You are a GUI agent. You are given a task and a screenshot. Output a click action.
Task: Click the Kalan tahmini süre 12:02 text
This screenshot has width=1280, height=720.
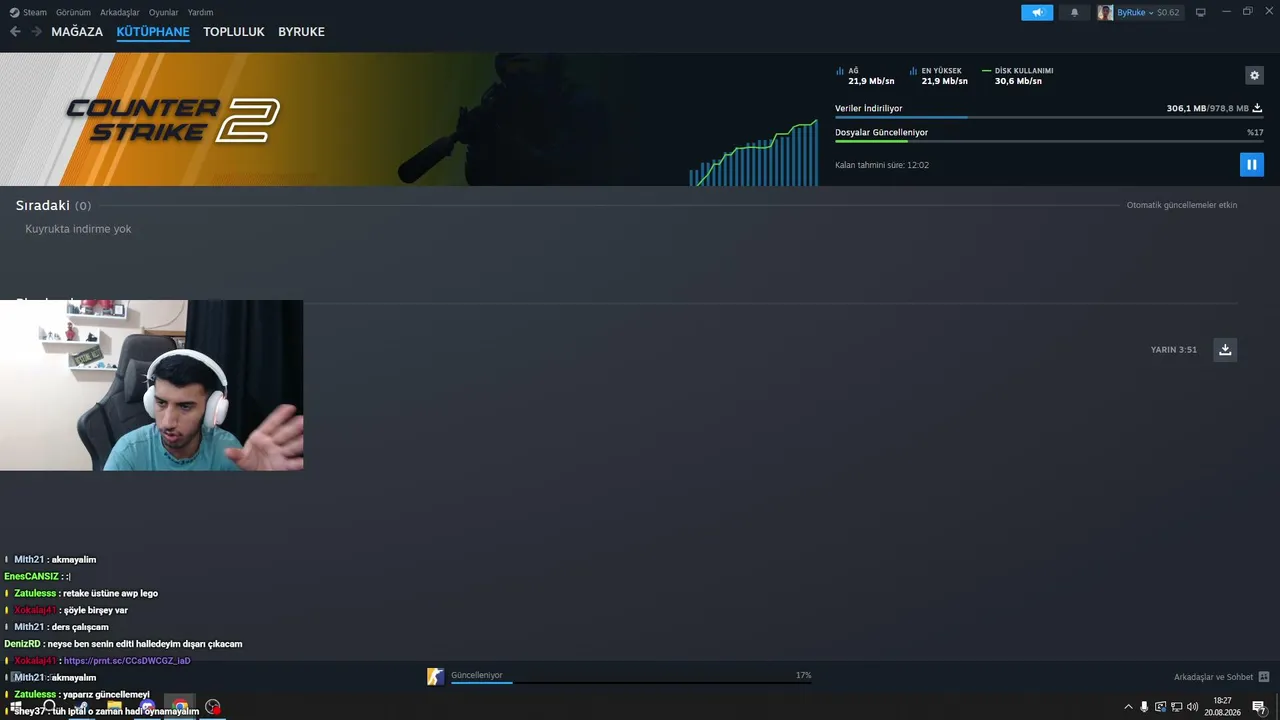882,165
